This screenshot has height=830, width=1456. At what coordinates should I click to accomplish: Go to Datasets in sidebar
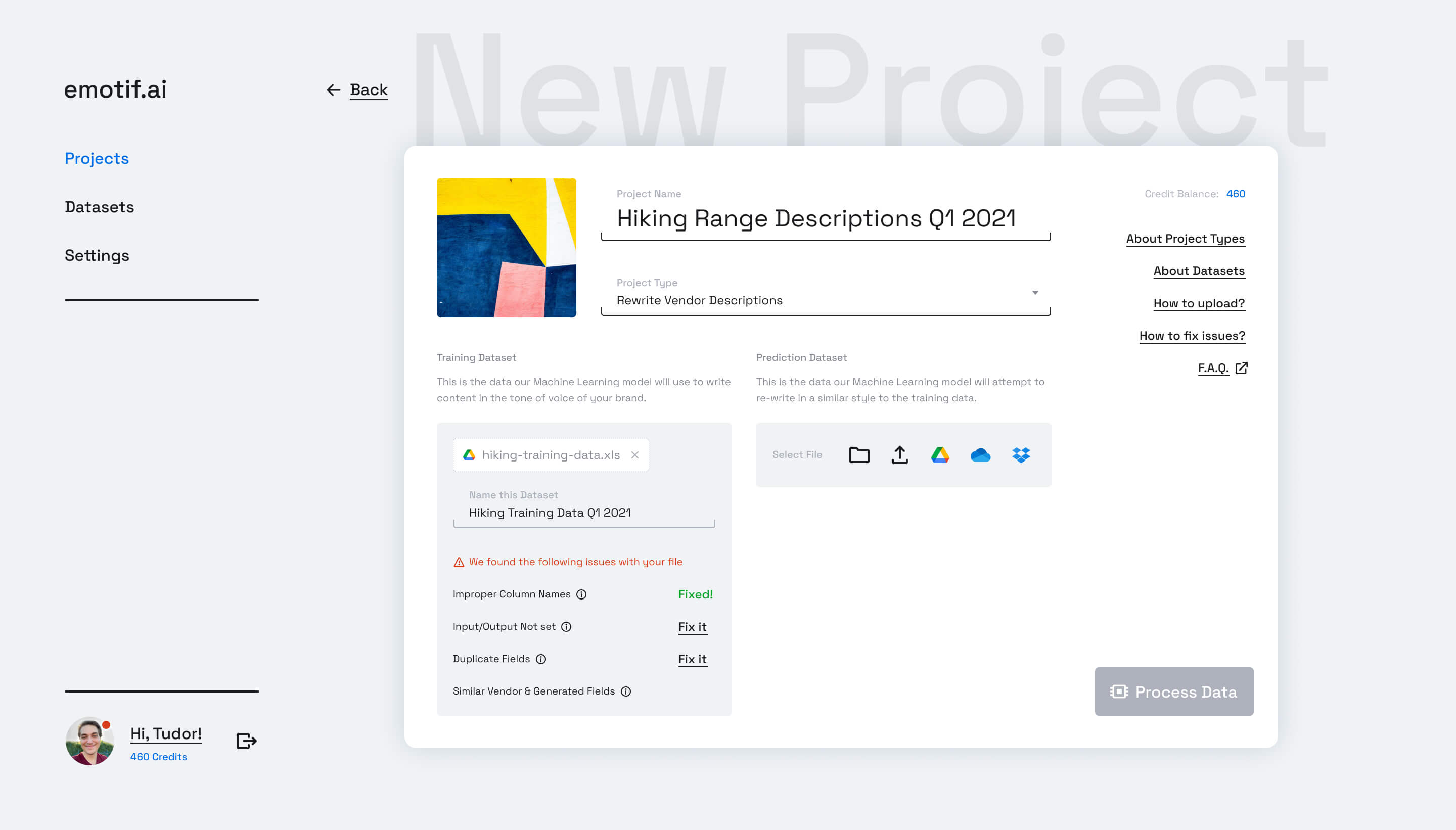tap(99, 207)
